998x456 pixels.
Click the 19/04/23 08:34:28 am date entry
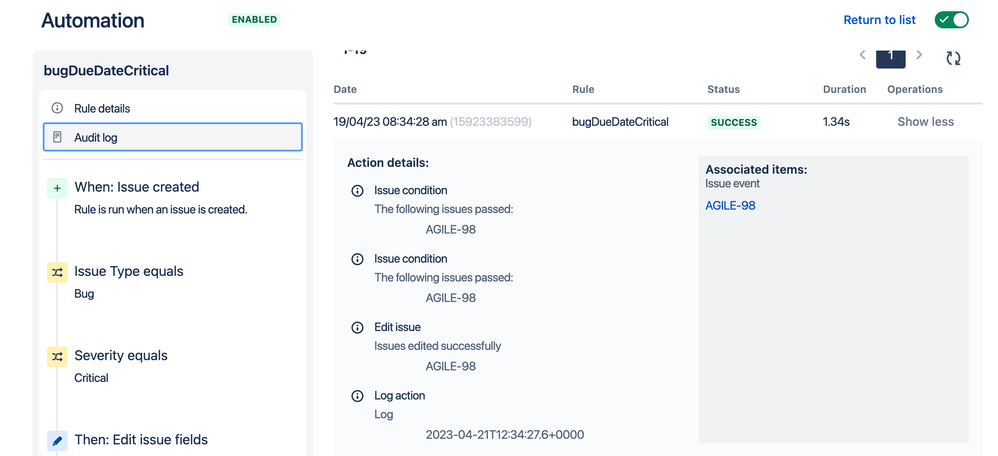tap(390, 122)
